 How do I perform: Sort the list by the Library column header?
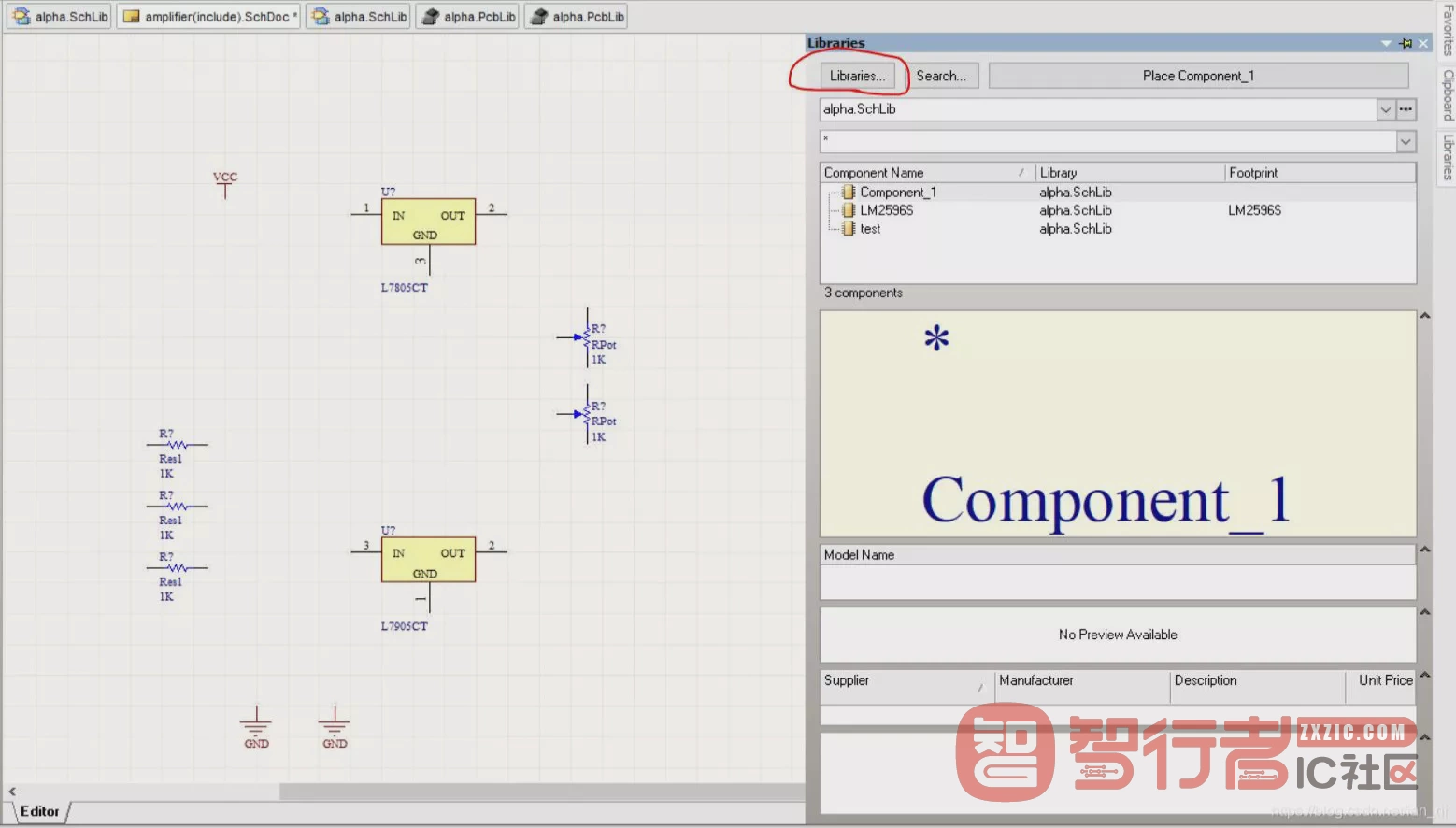1131,173
